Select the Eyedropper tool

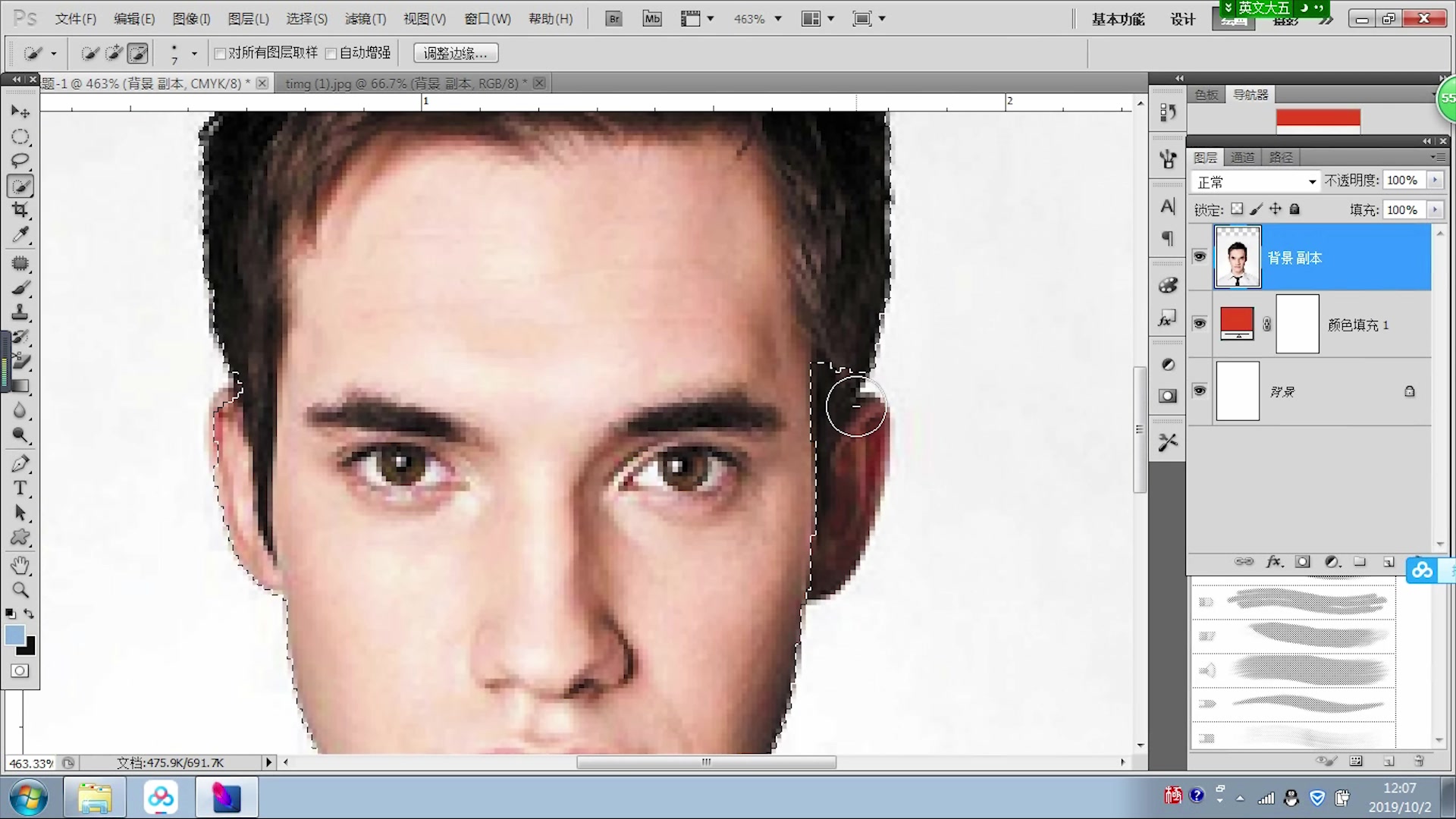point(20,235)
